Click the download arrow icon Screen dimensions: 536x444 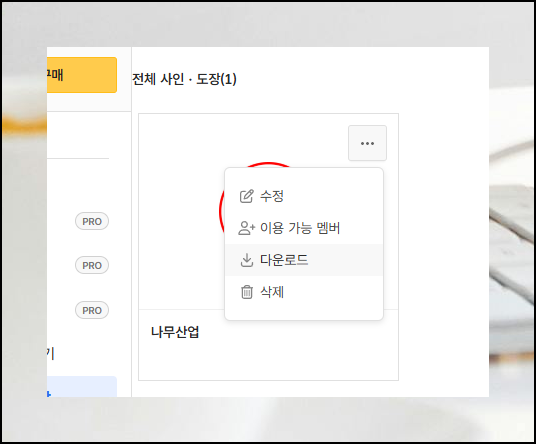246,260
